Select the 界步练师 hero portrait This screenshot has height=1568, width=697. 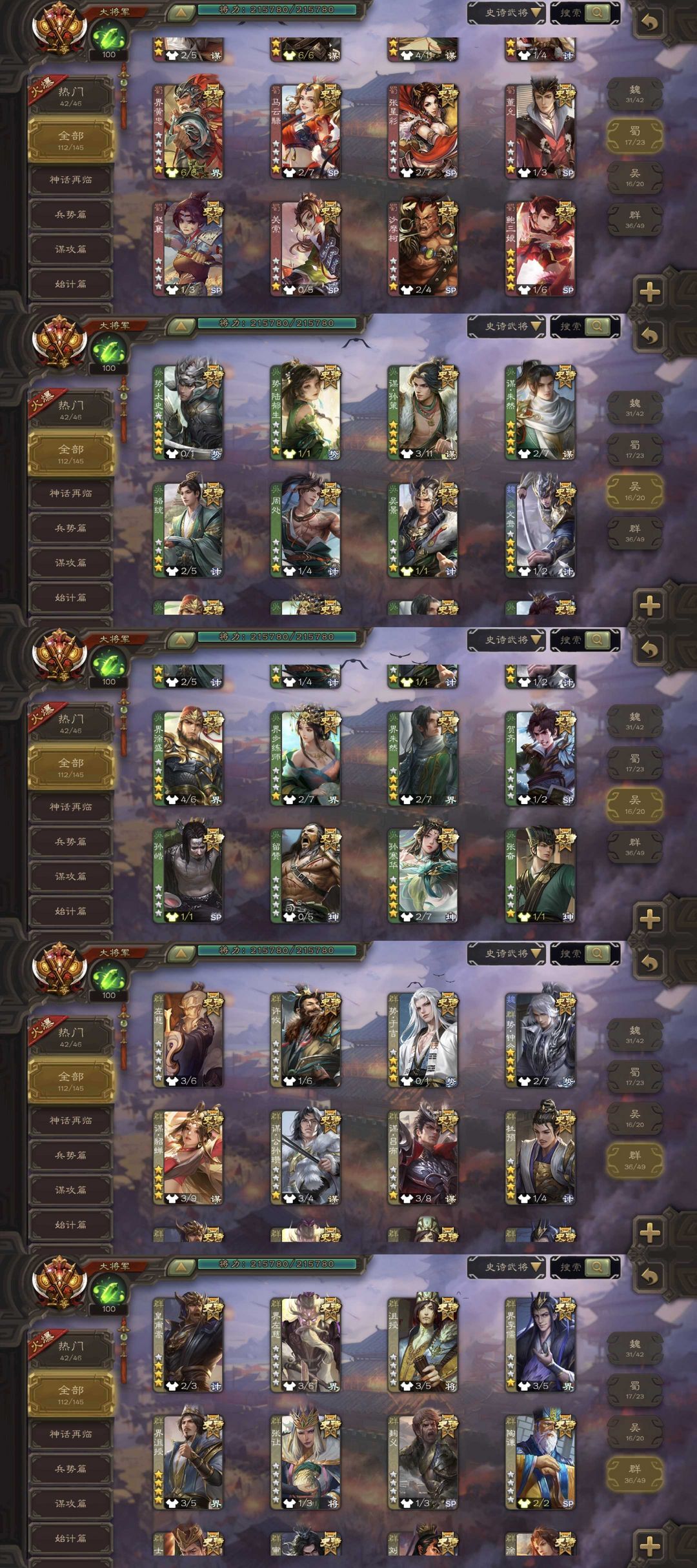click(306, 758)
